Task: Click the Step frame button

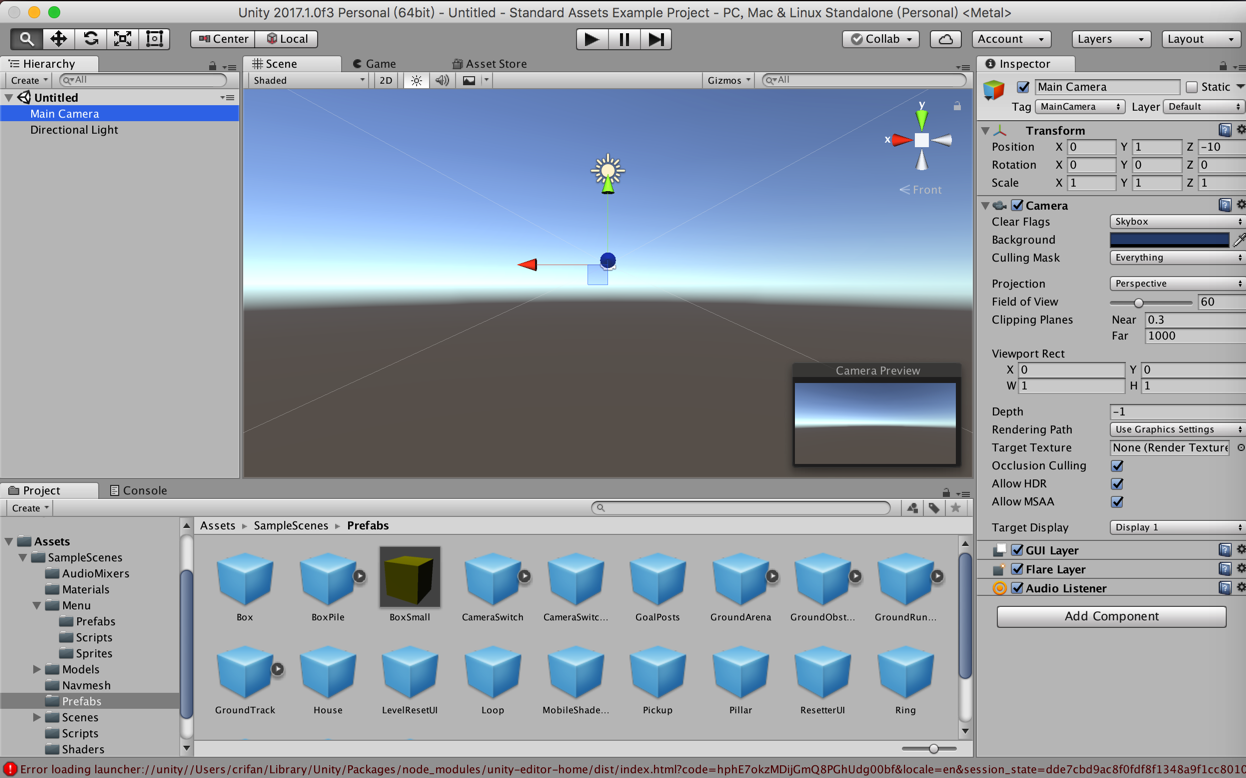Action: point(656,39)
